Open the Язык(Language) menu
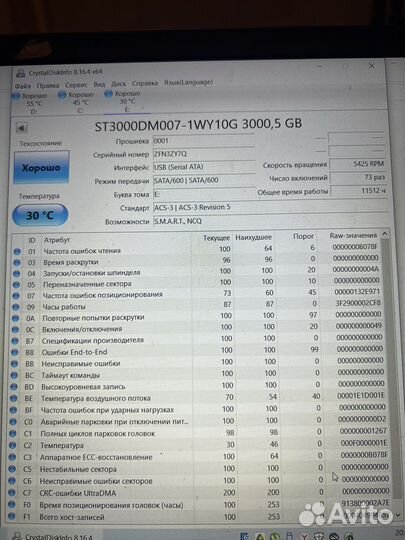Image resolution: width=405 pixels, height=540 pixels. tap(188, 82)
